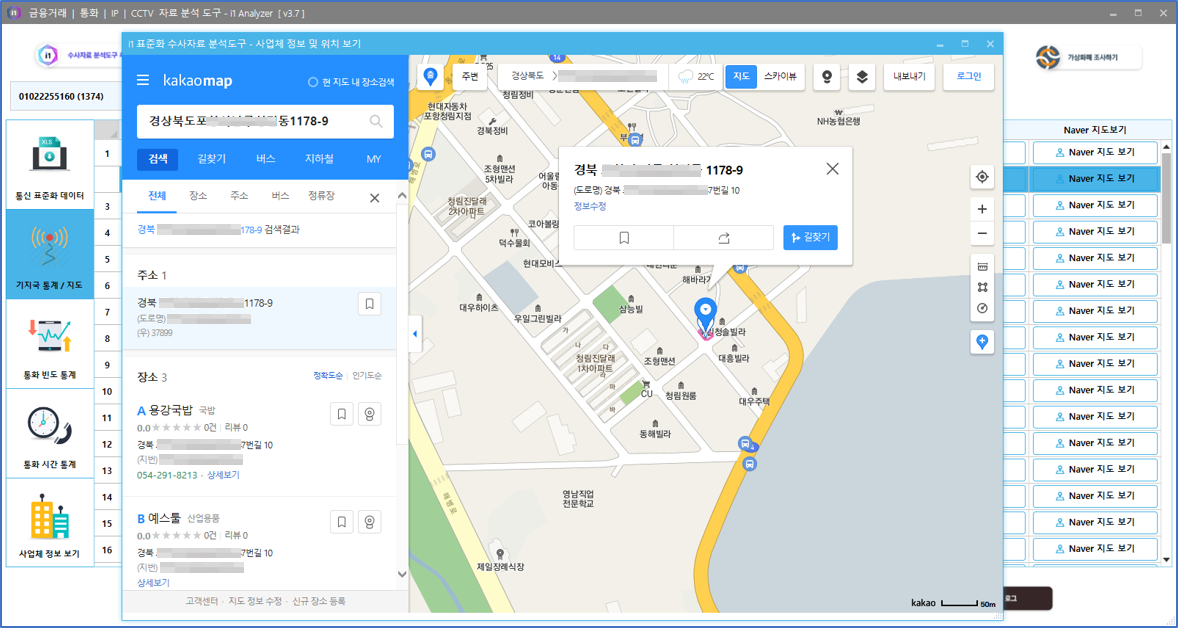Click the 고객센터 footer link
Image resolution: width=1178 pixels, height=628 pixels.
(201, 602)
